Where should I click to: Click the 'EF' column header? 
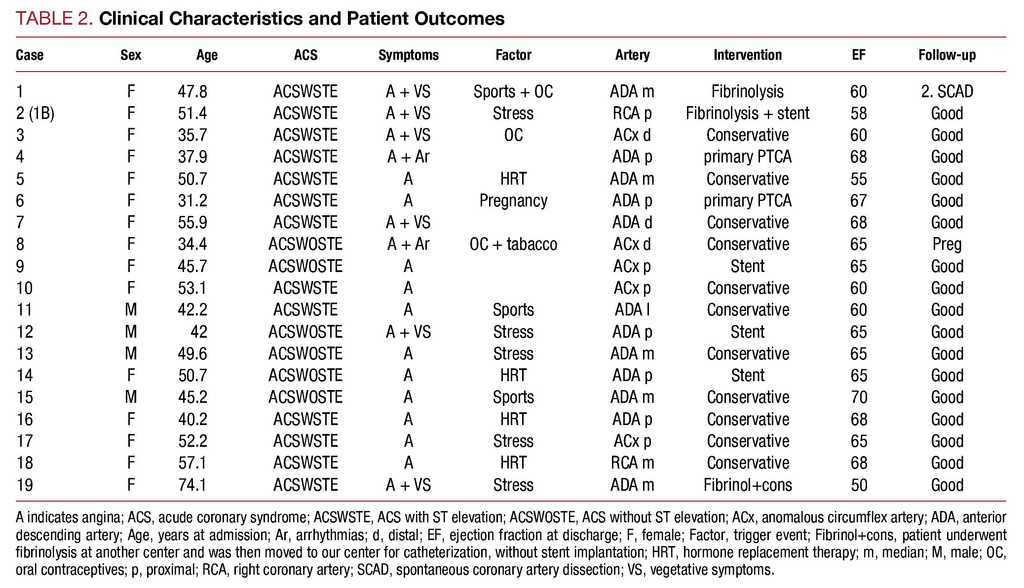click(x=858, y=55)
